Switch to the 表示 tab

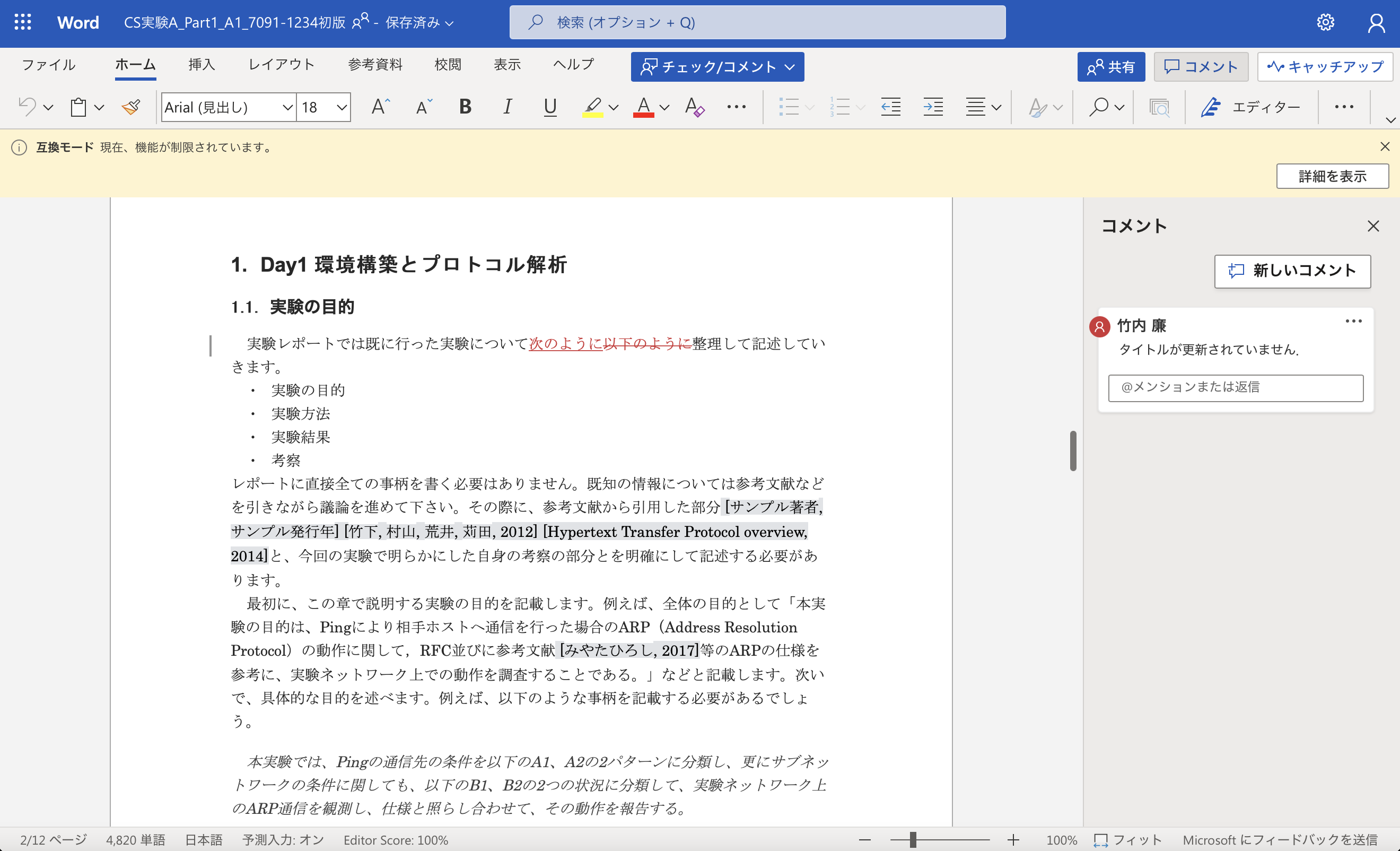pos(507,64)
